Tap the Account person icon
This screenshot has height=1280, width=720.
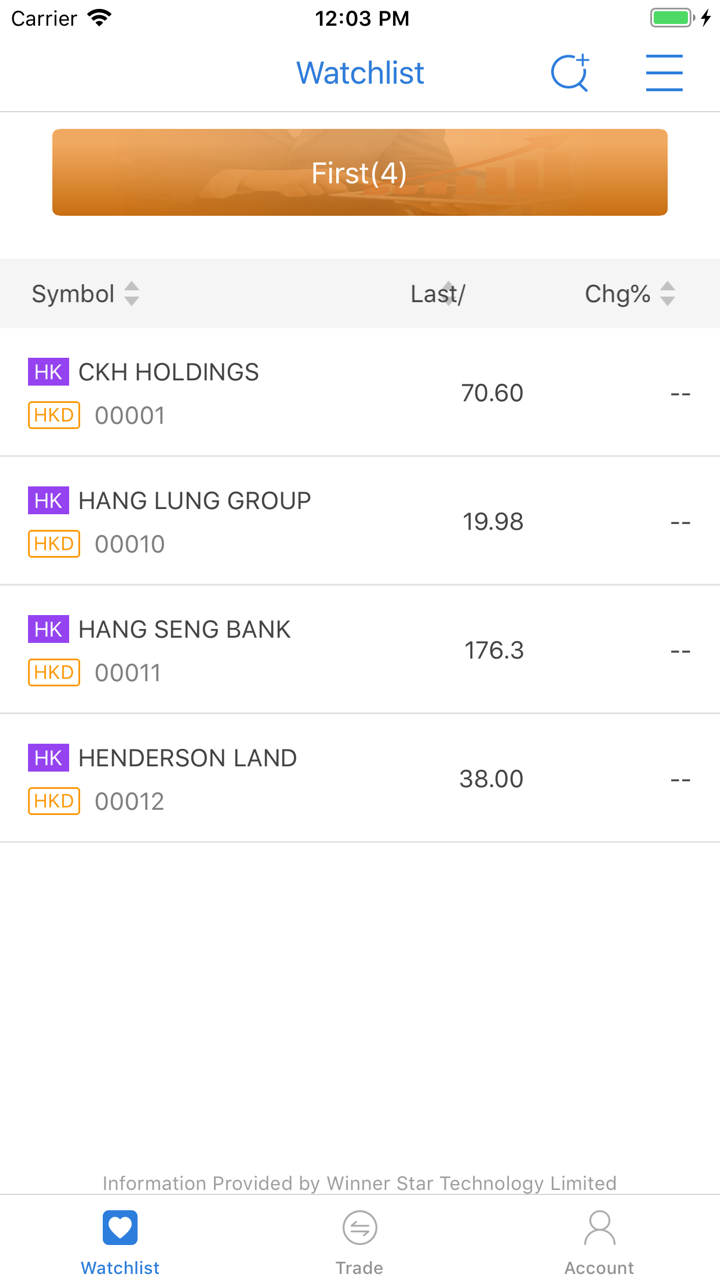point(599,1228)
